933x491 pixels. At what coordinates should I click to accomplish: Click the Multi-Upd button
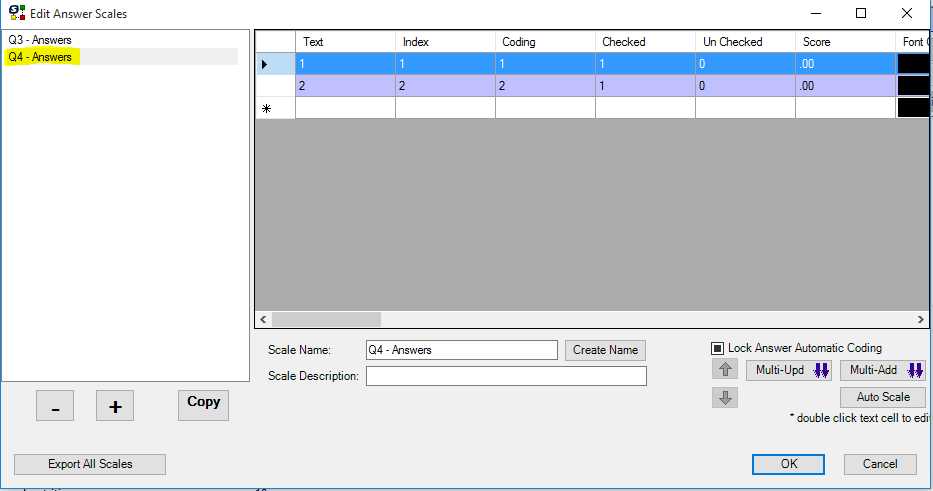pos(789,370)
